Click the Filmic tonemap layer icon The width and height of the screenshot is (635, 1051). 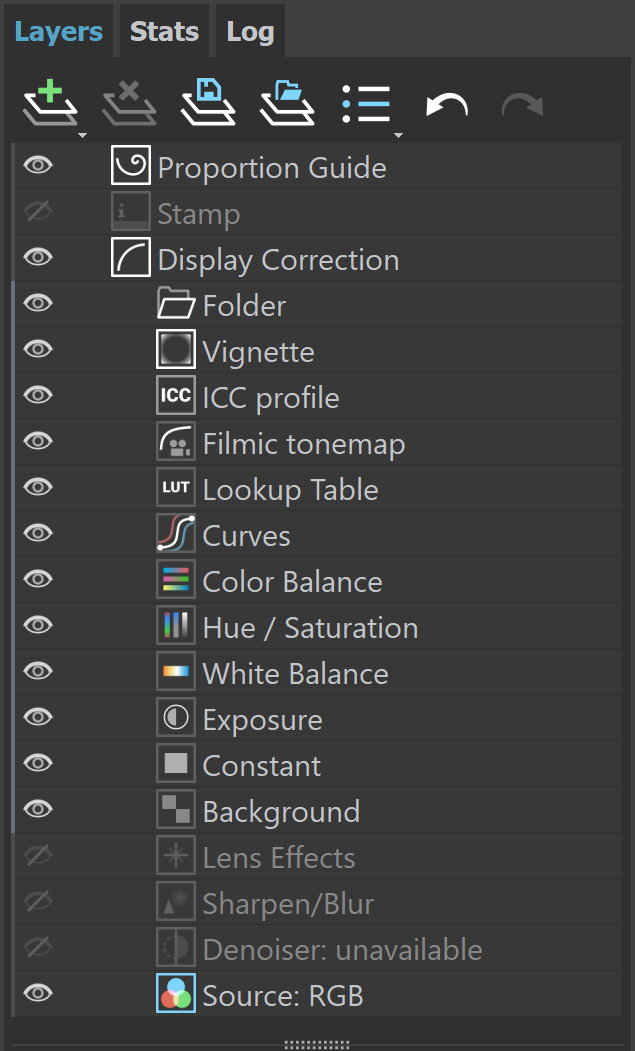[x=176, y=441]
